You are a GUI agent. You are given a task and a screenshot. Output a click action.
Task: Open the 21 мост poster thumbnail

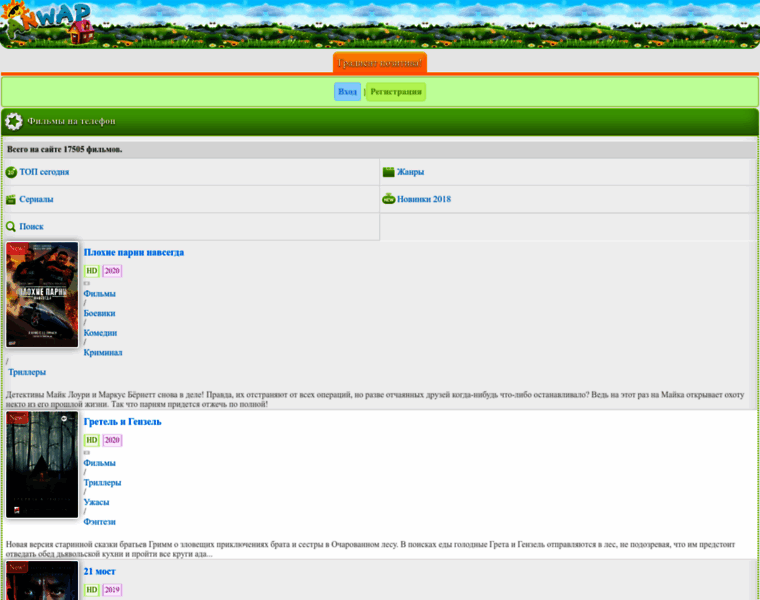coord(42,581)
